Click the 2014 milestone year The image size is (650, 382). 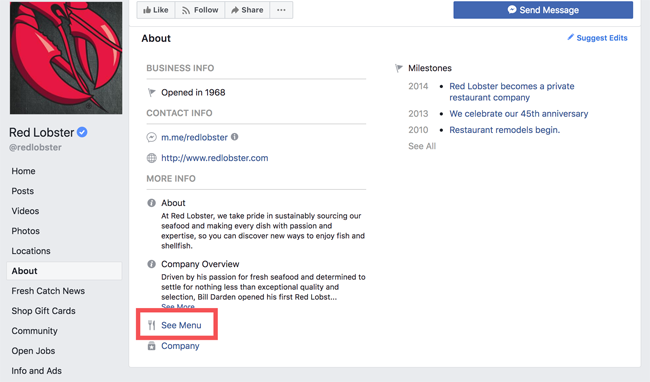tap(418, 86)
